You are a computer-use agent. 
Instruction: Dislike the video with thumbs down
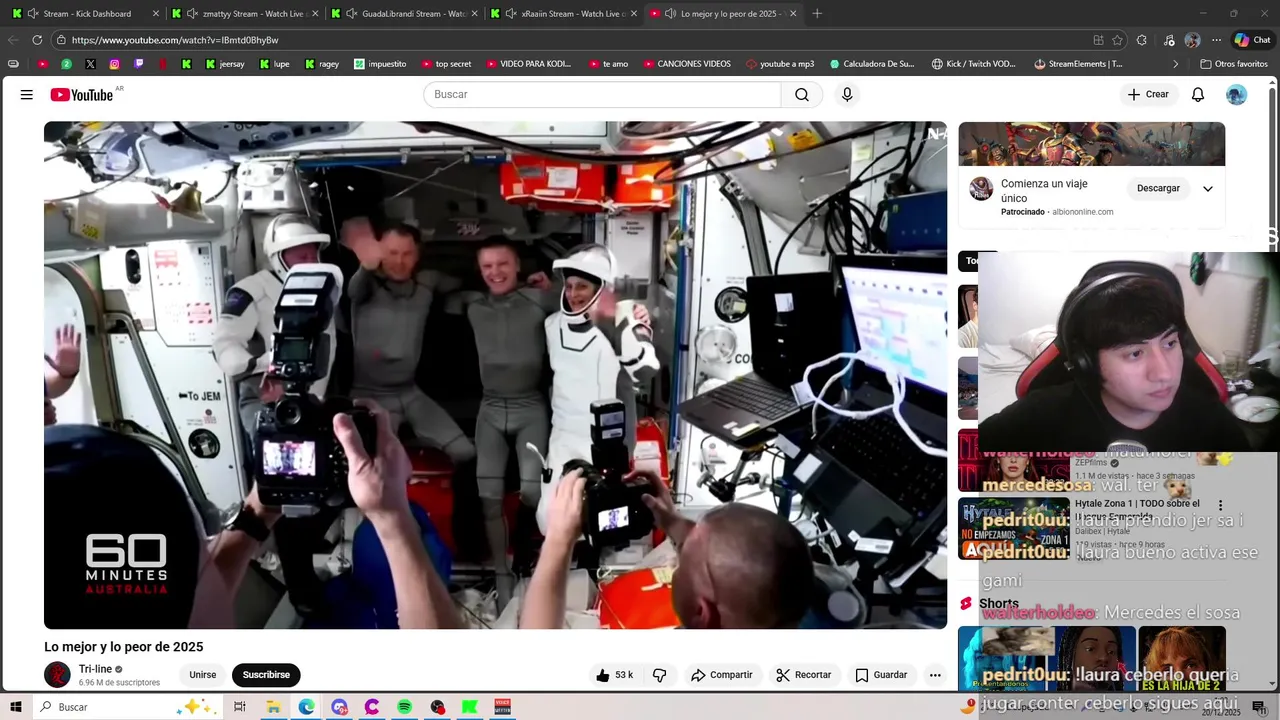coord(660,675)
